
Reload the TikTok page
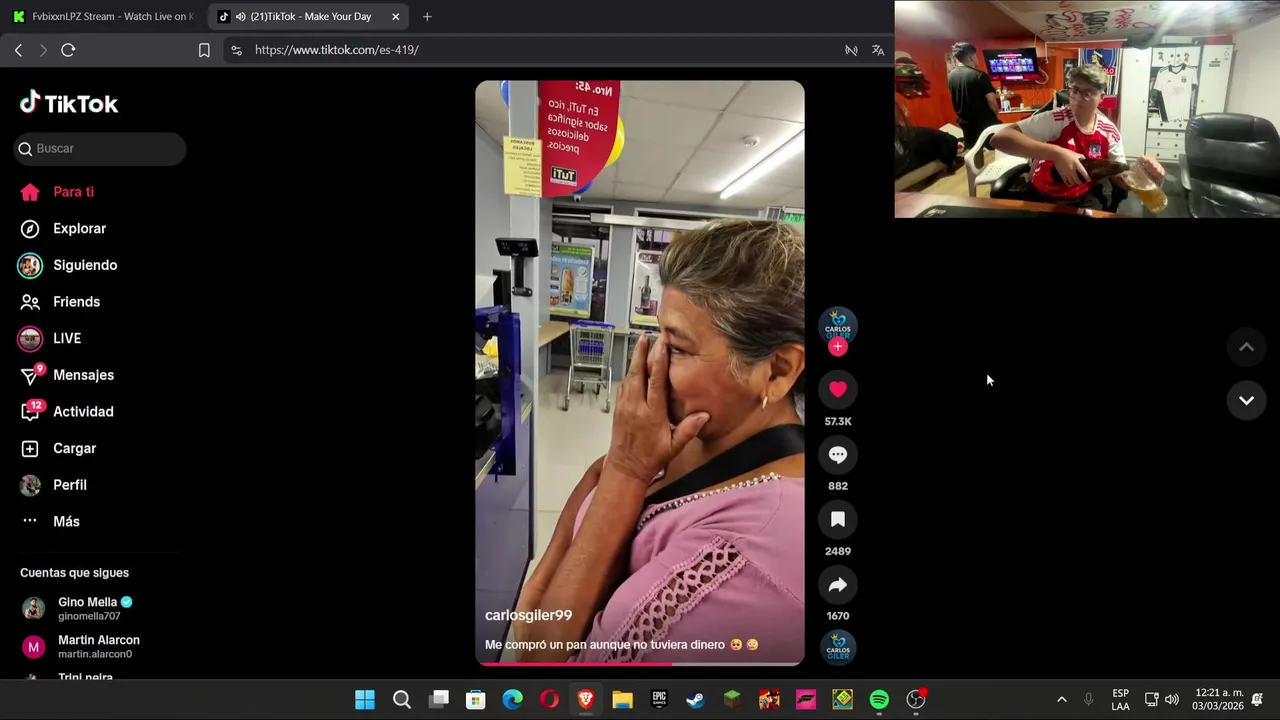(68, 50)
